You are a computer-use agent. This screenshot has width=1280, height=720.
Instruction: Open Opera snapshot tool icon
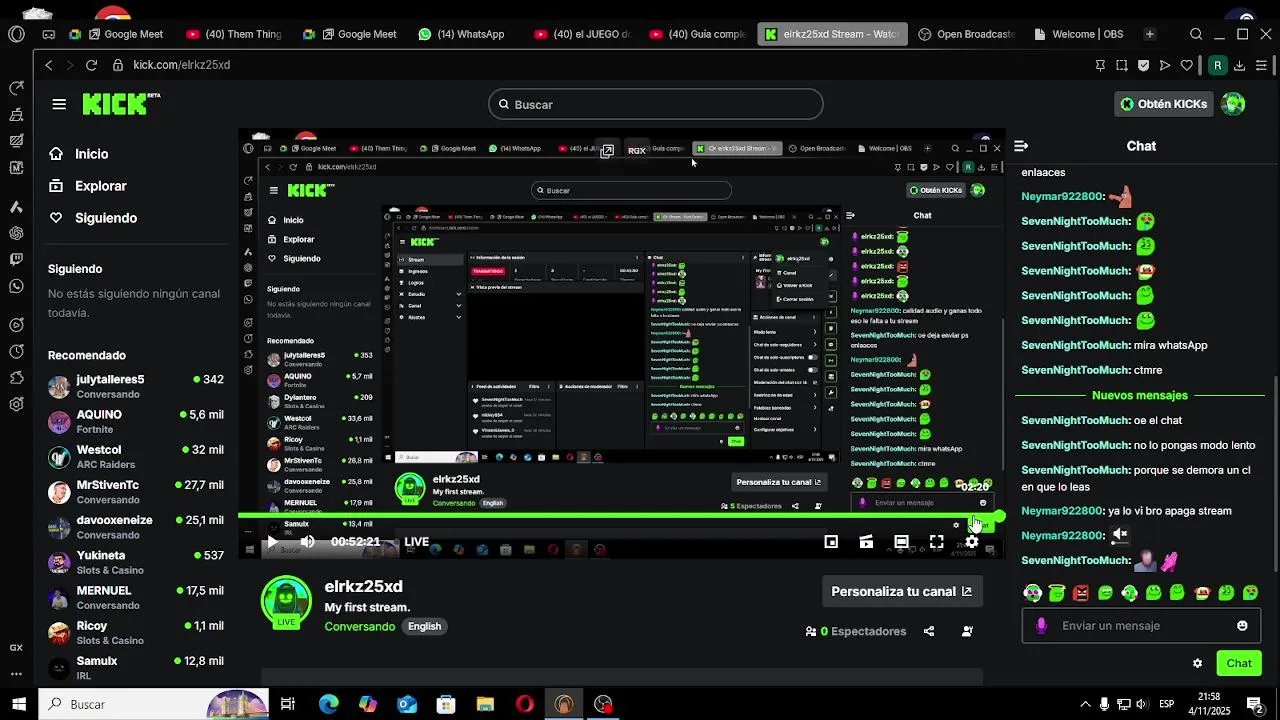coord(1121,65)
